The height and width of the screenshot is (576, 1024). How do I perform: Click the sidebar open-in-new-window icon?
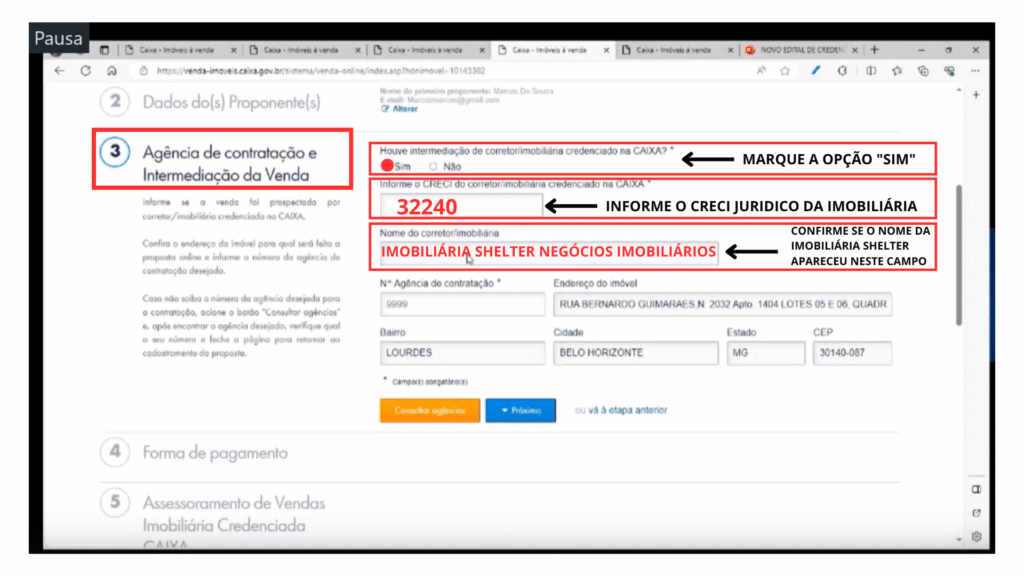[976, 513]
